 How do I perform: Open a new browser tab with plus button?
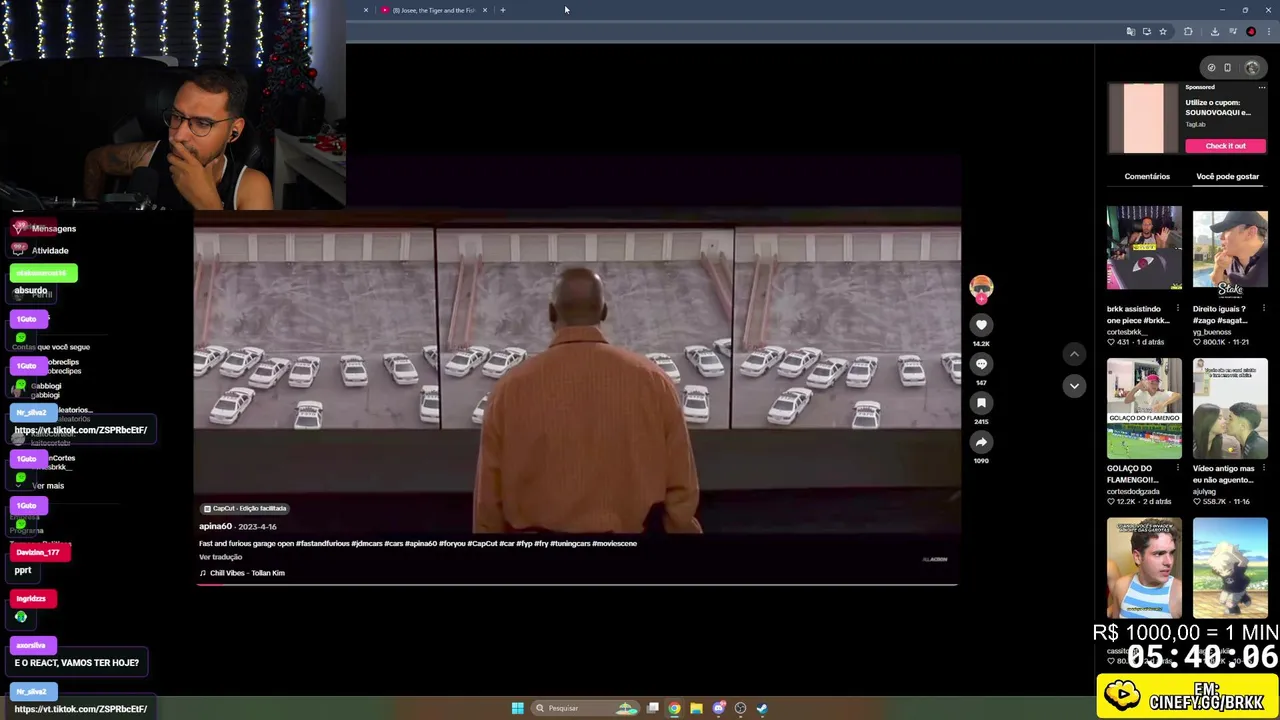(x=502, y=10)
